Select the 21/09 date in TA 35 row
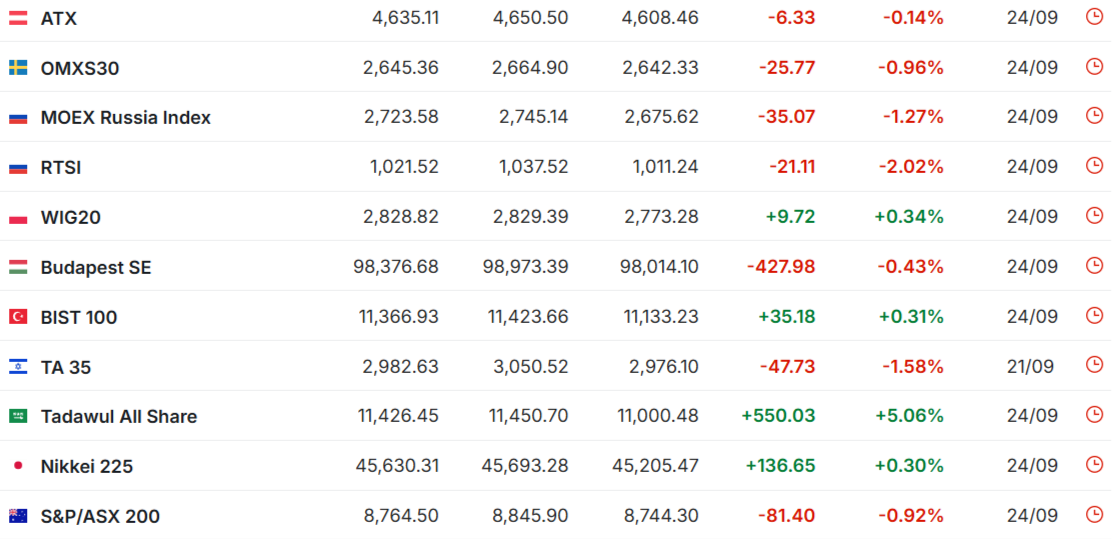 point(1030,366)
